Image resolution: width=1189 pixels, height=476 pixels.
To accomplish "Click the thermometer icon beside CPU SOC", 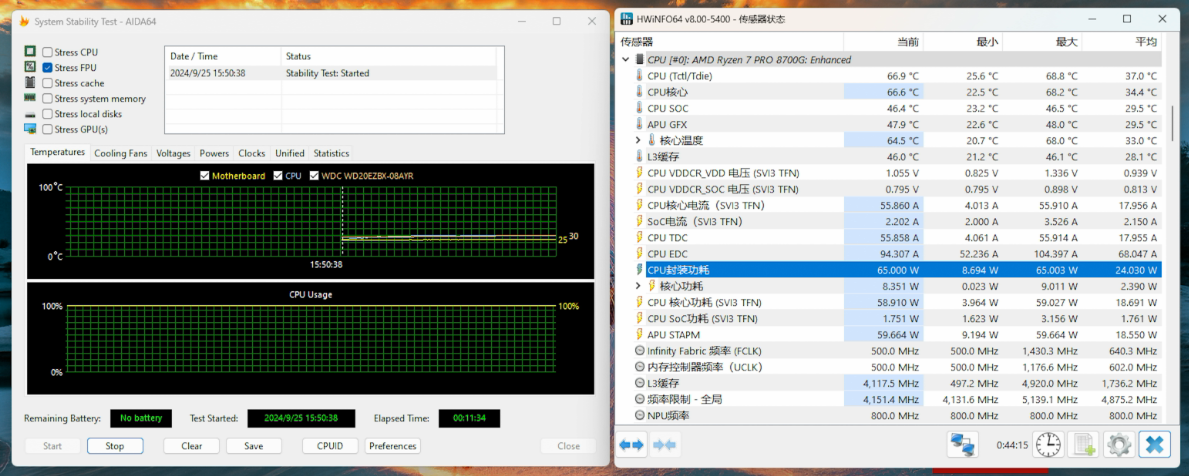I will (640, 108).
